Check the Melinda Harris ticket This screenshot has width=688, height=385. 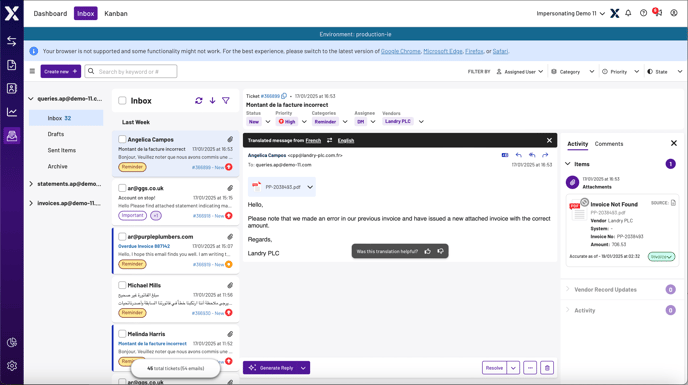122,334
